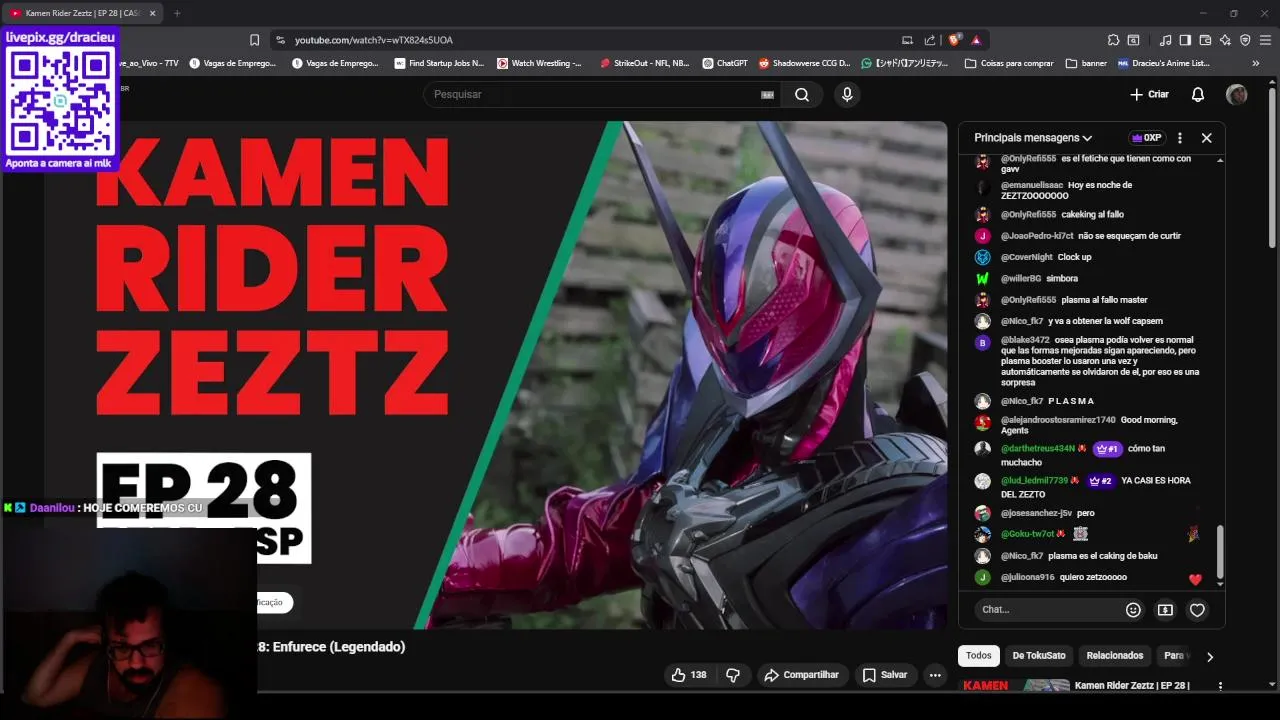Open Dracieu's Anime List bookmark
1280x720 pixels.
tap(1164, 63)
